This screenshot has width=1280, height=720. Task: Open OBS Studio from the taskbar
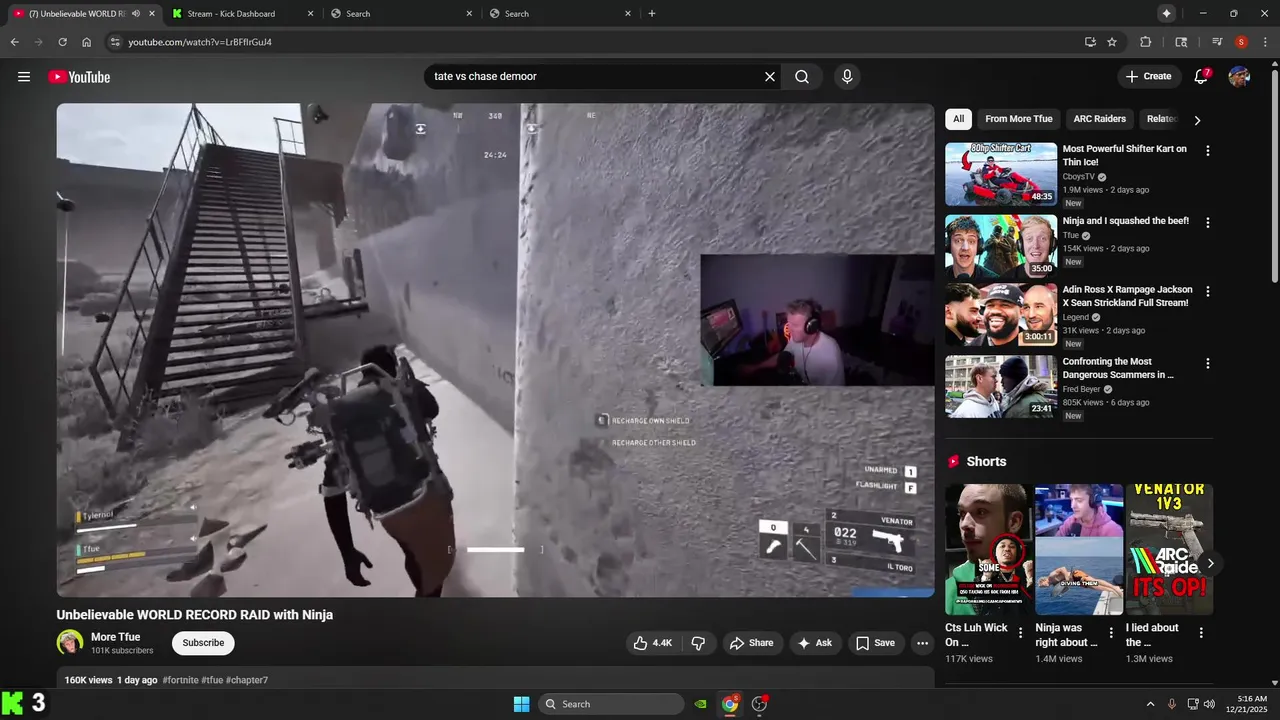tap(760, 704)
